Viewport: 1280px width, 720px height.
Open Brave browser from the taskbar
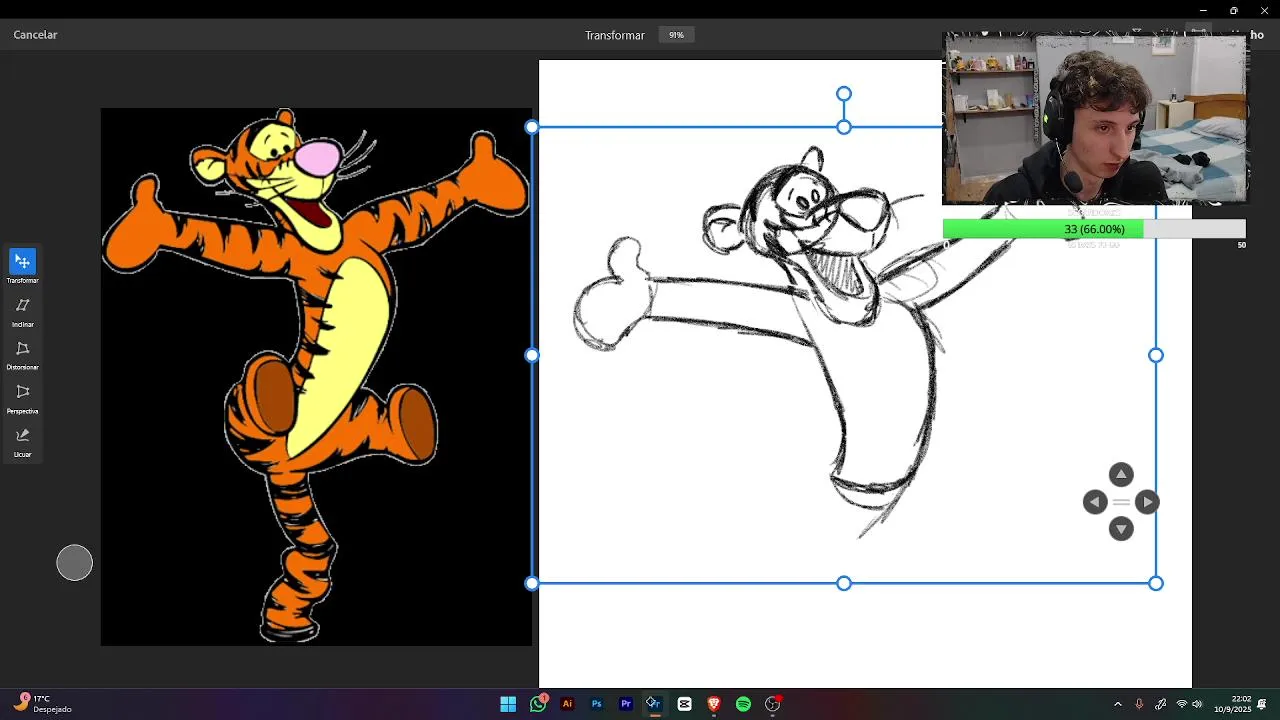click(x=713, y=704)
